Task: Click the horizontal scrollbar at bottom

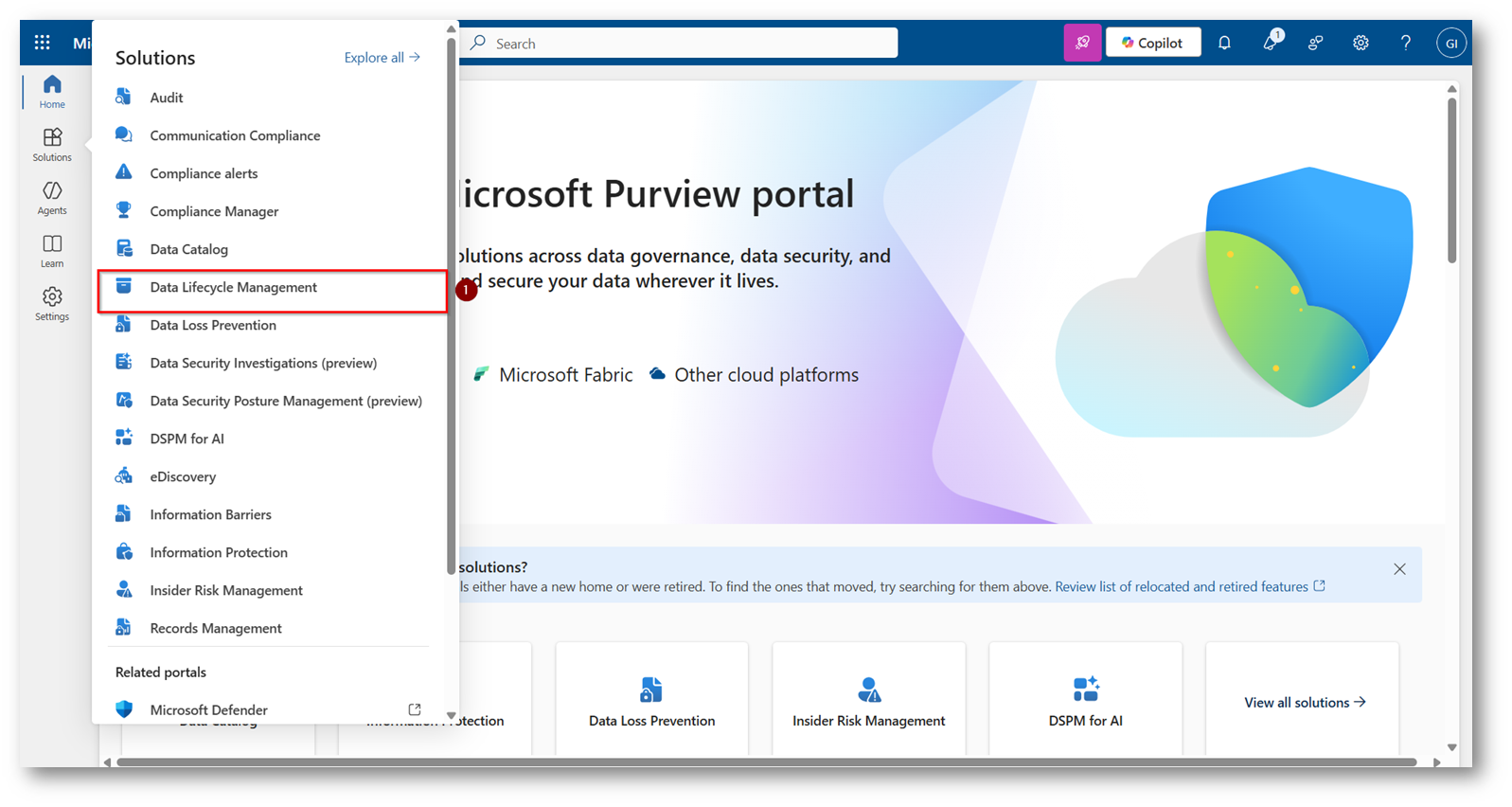Action: pyautogui.click(x=767, y=762)
